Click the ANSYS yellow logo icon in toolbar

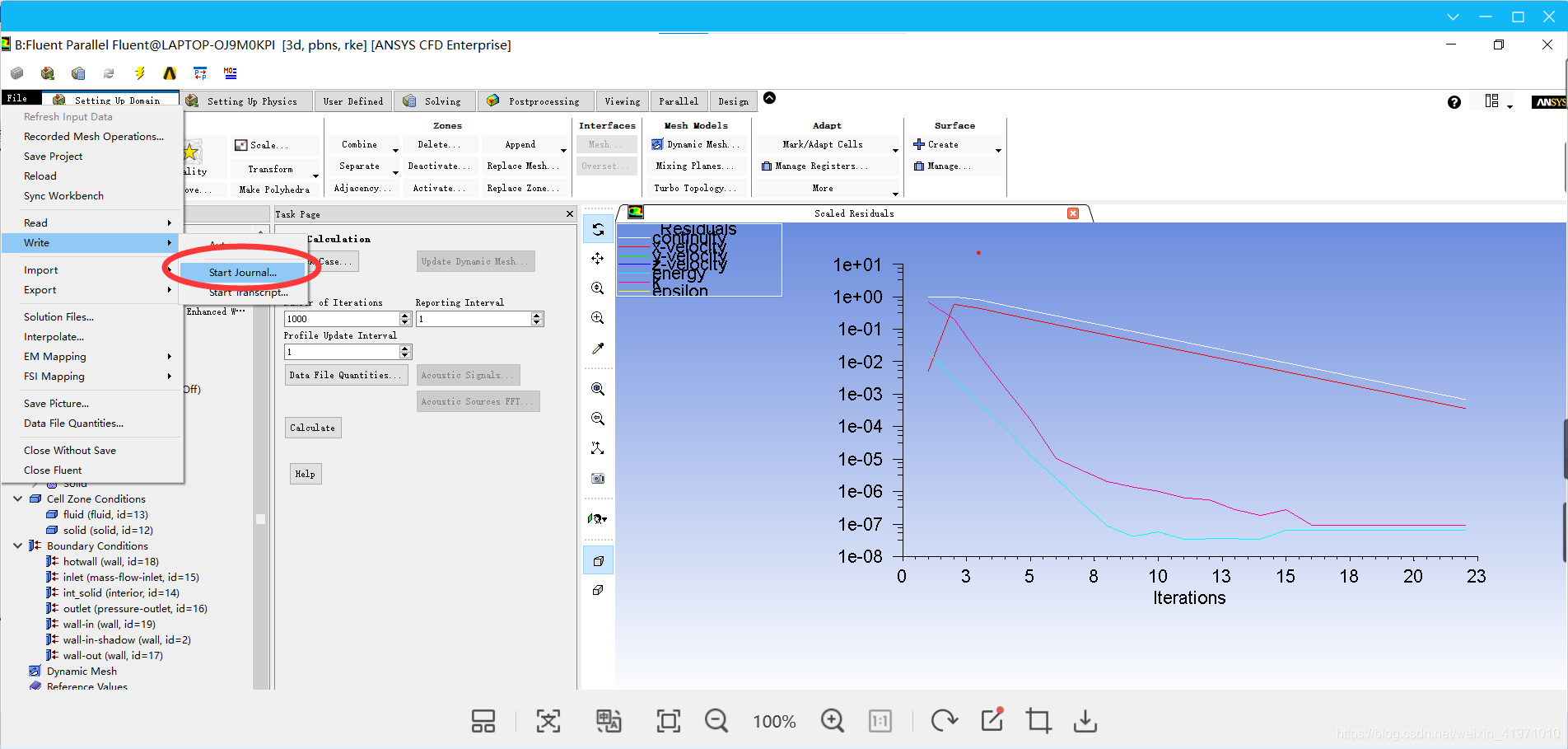click(170, 73)
